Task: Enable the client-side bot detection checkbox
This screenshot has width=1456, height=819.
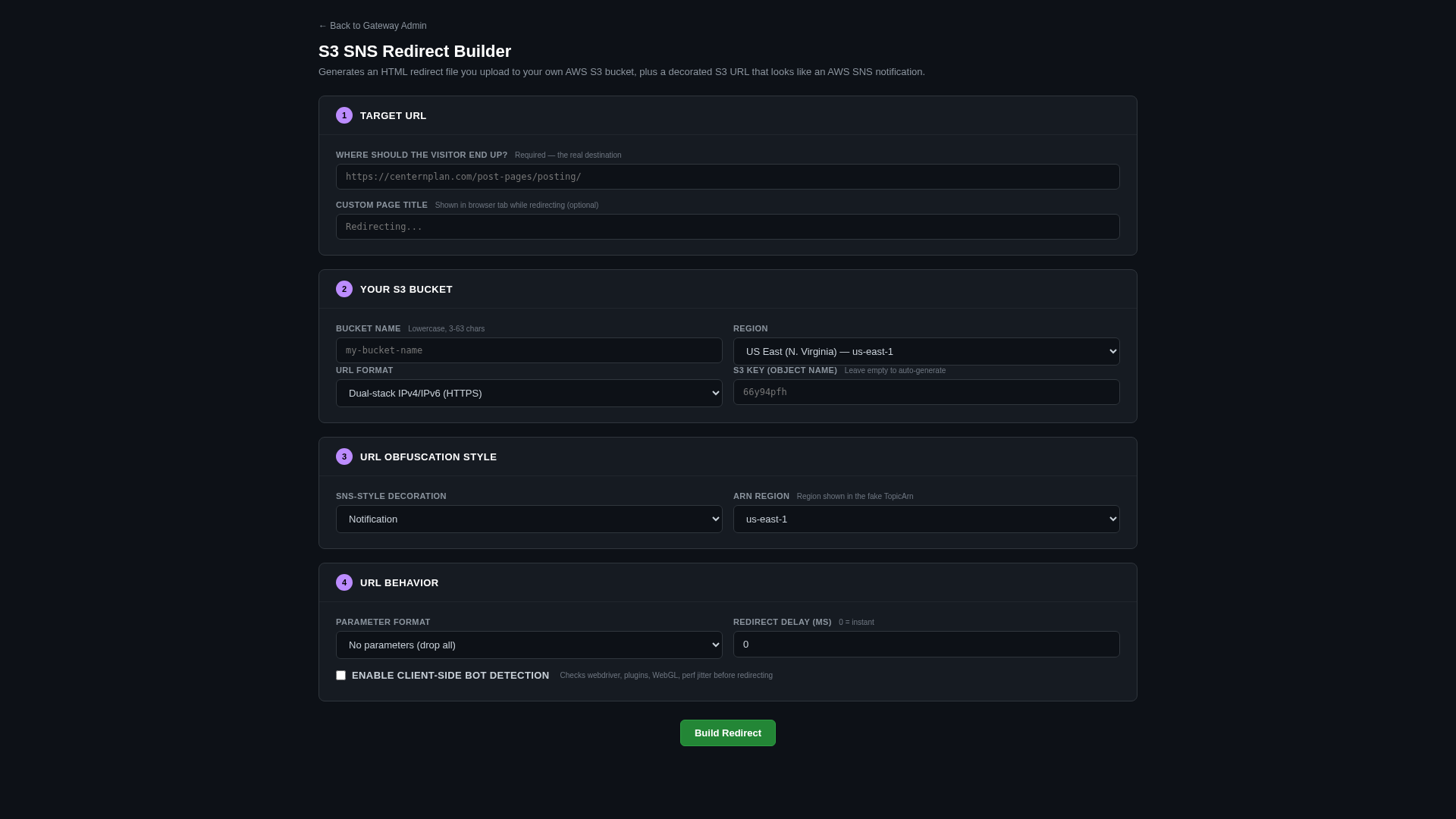Action: pos(341,675)
